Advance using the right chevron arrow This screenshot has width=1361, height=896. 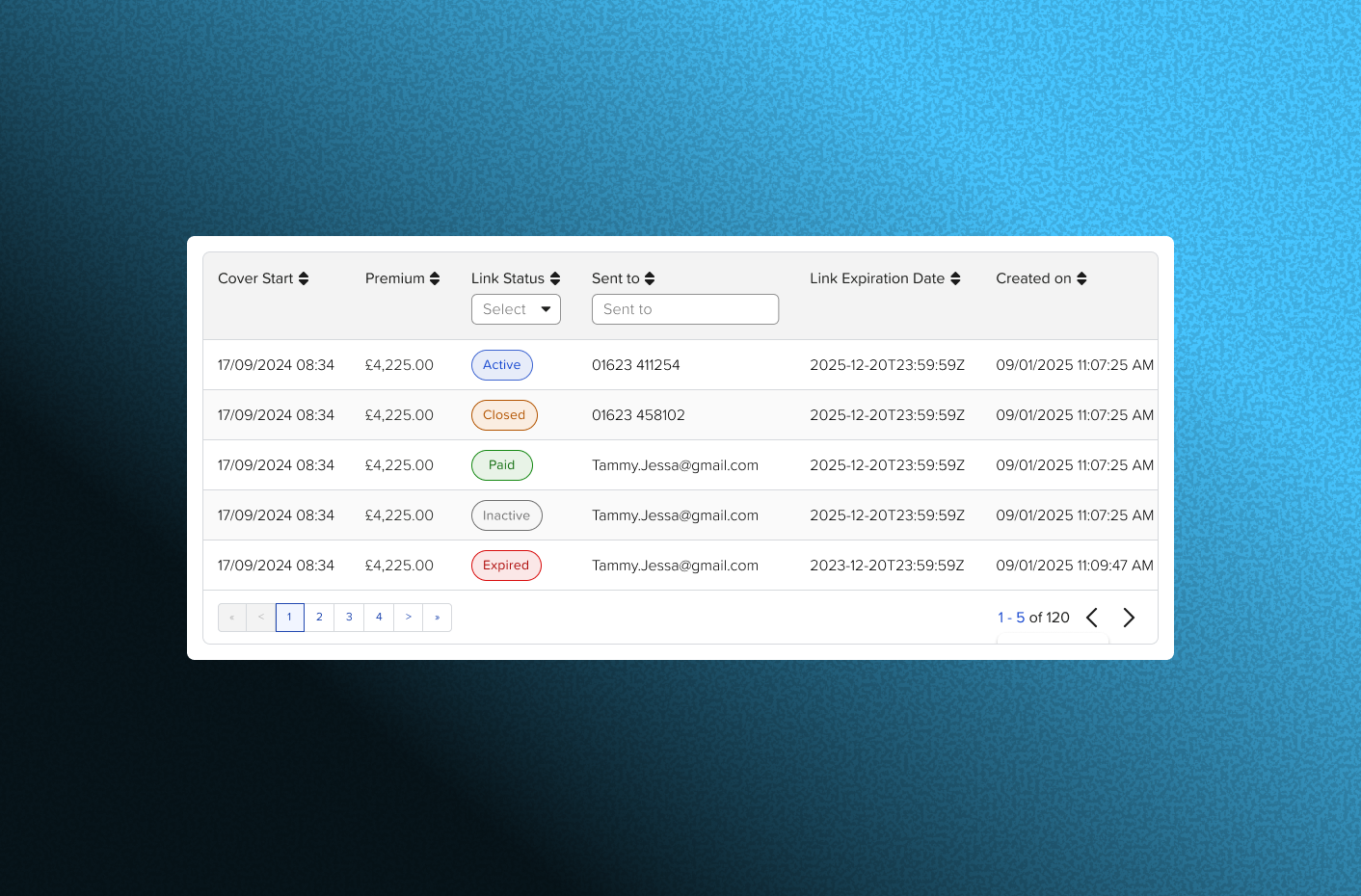point(1129,617)
